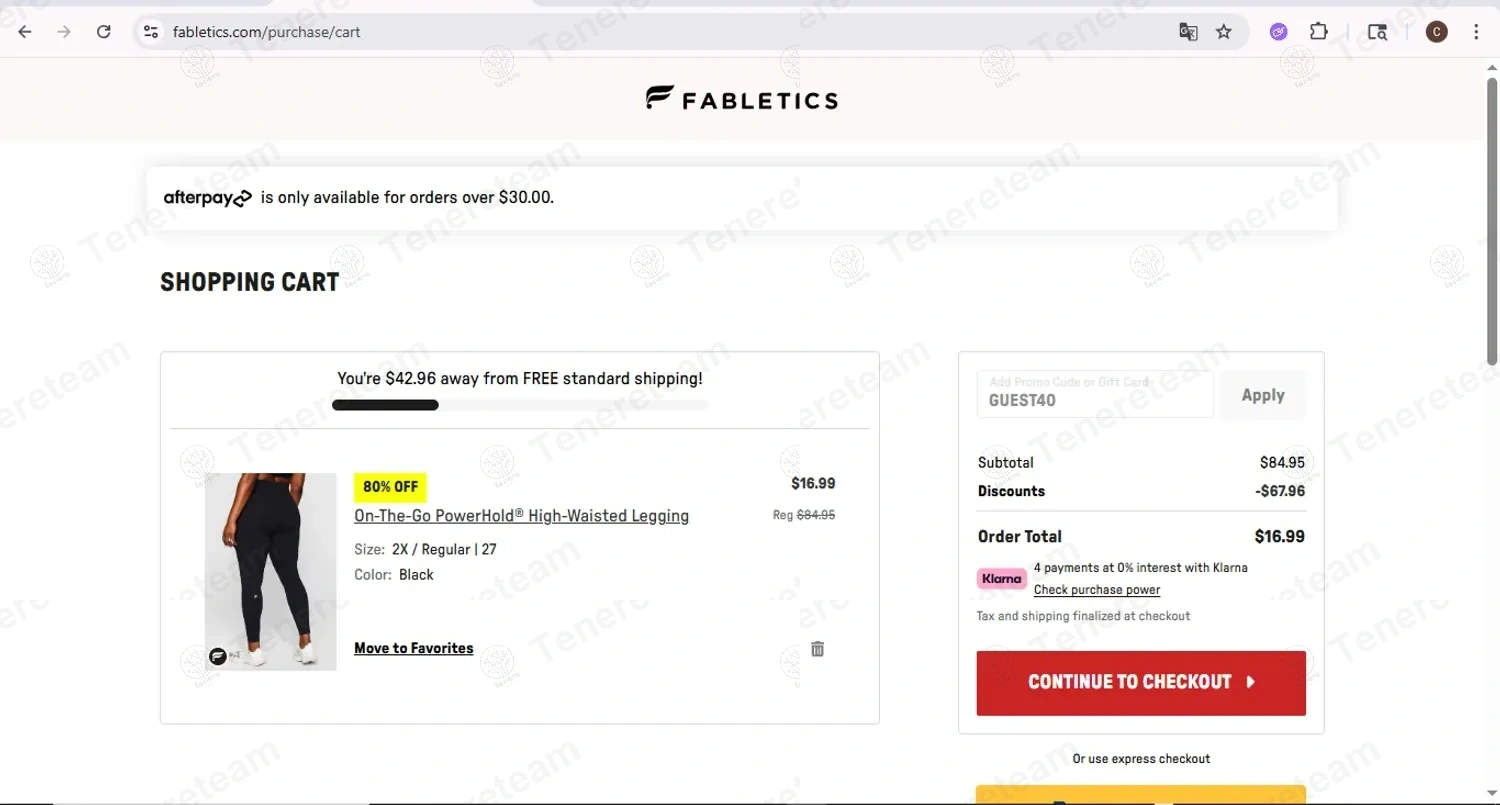The height and width of the screenshot is (805, 1500).
Task: Check purchase power with Klarna
Action: click(x=1097, y=590)
